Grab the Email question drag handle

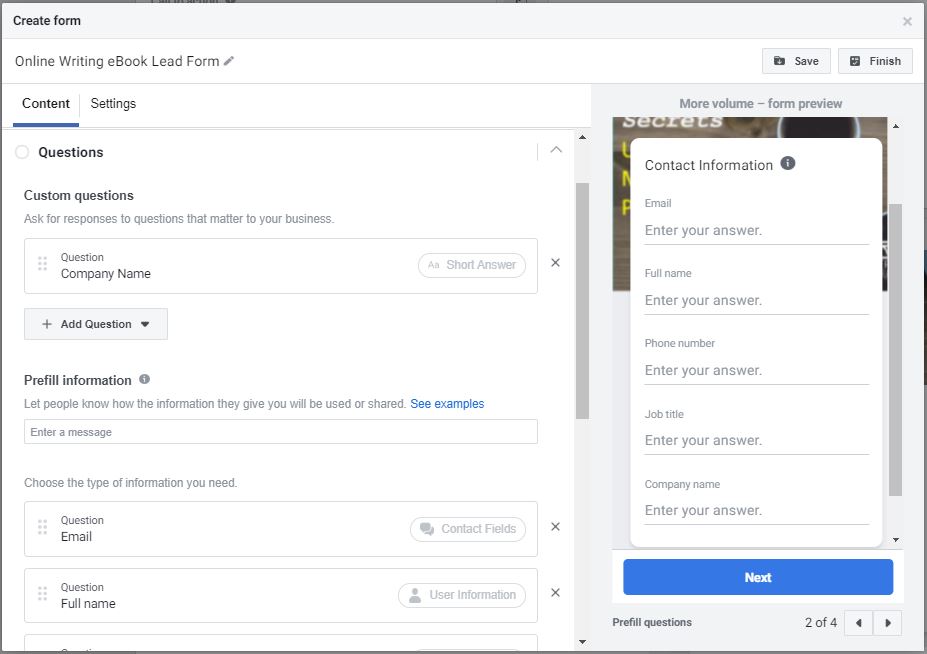tap(42, 527)
